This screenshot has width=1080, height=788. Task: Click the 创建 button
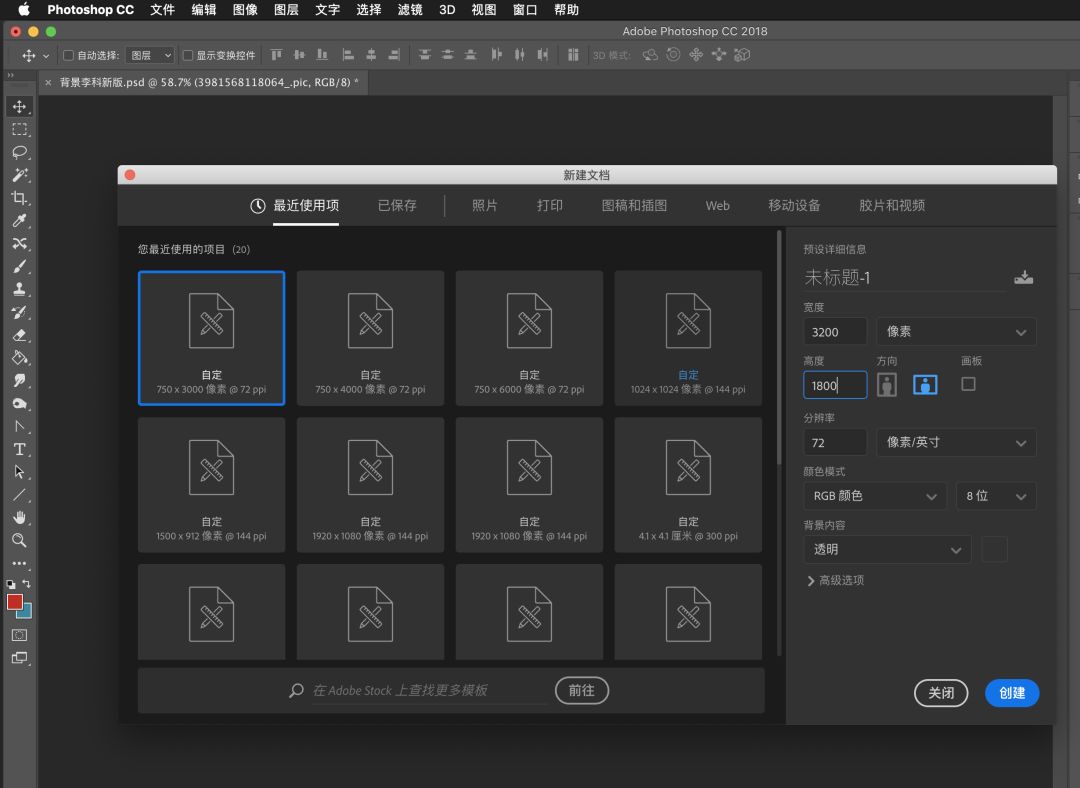1012,693
